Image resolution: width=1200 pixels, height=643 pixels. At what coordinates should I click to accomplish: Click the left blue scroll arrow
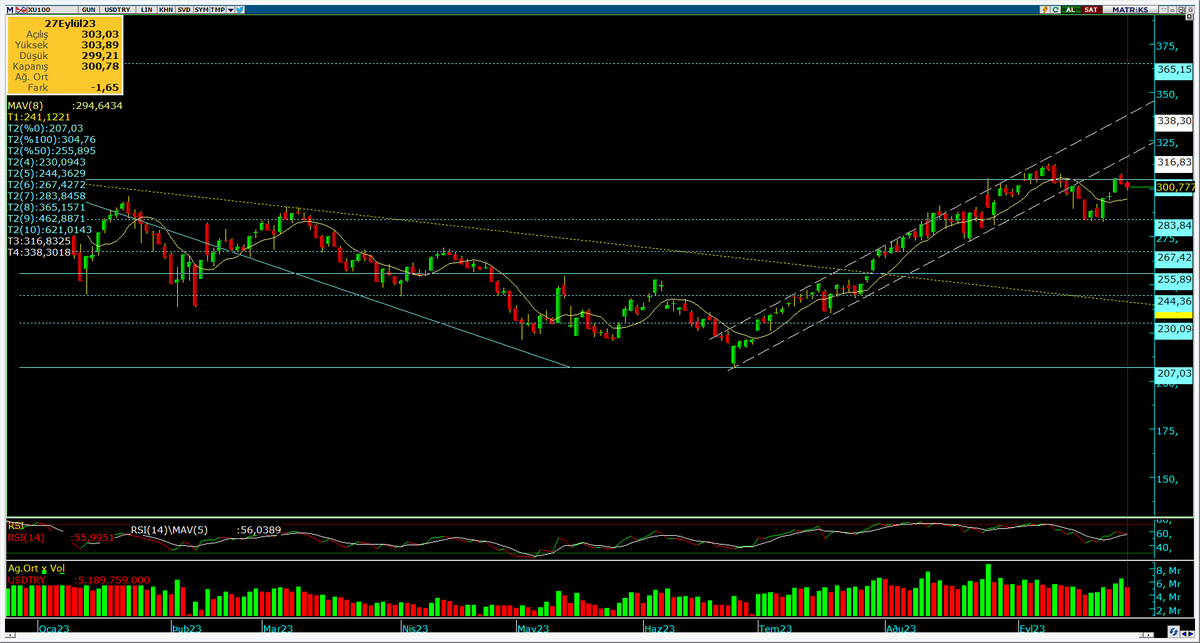click(x=1184, y=634)
